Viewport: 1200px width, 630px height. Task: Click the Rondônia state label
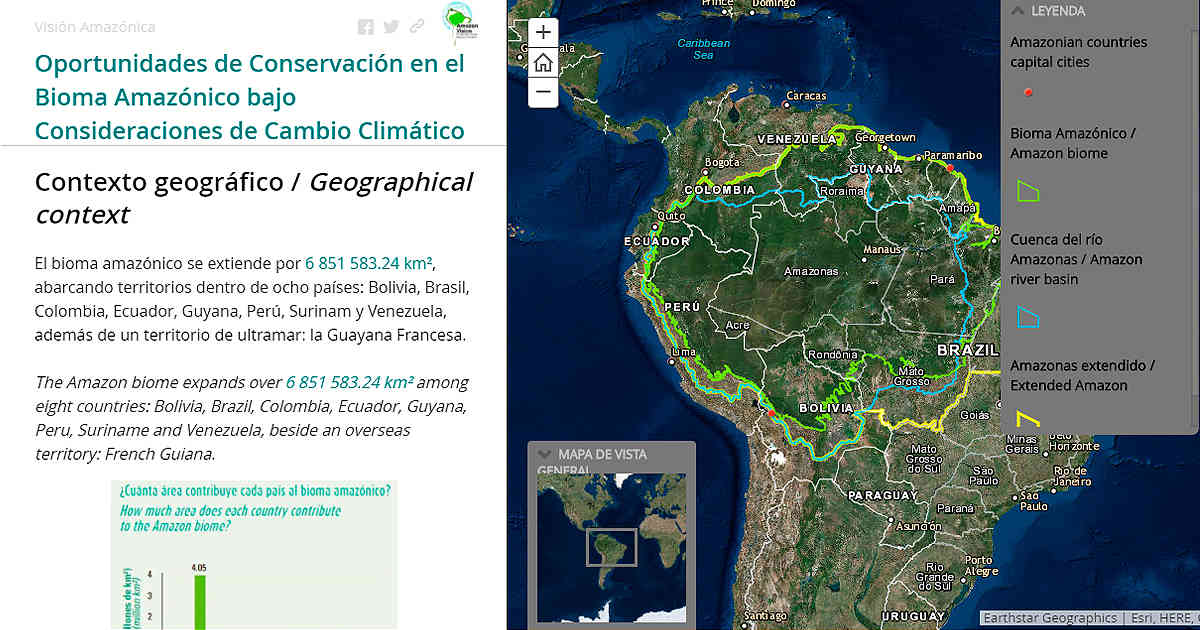832,354
